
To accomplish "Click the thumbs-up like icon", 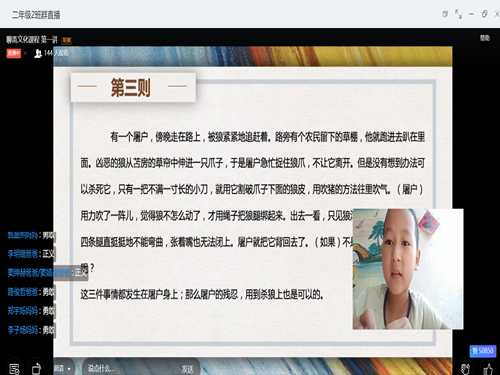I will pos(488,369).
